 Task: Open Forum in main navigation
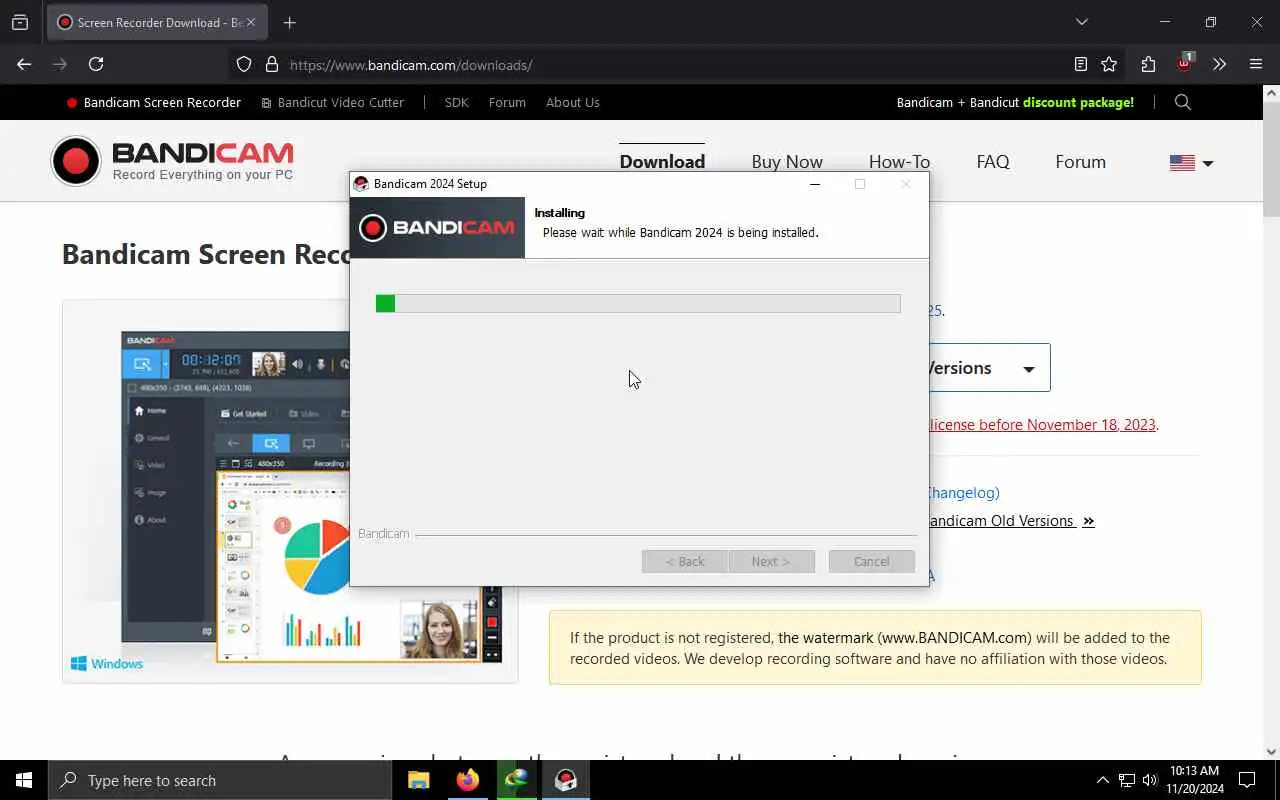[1080, 161]
